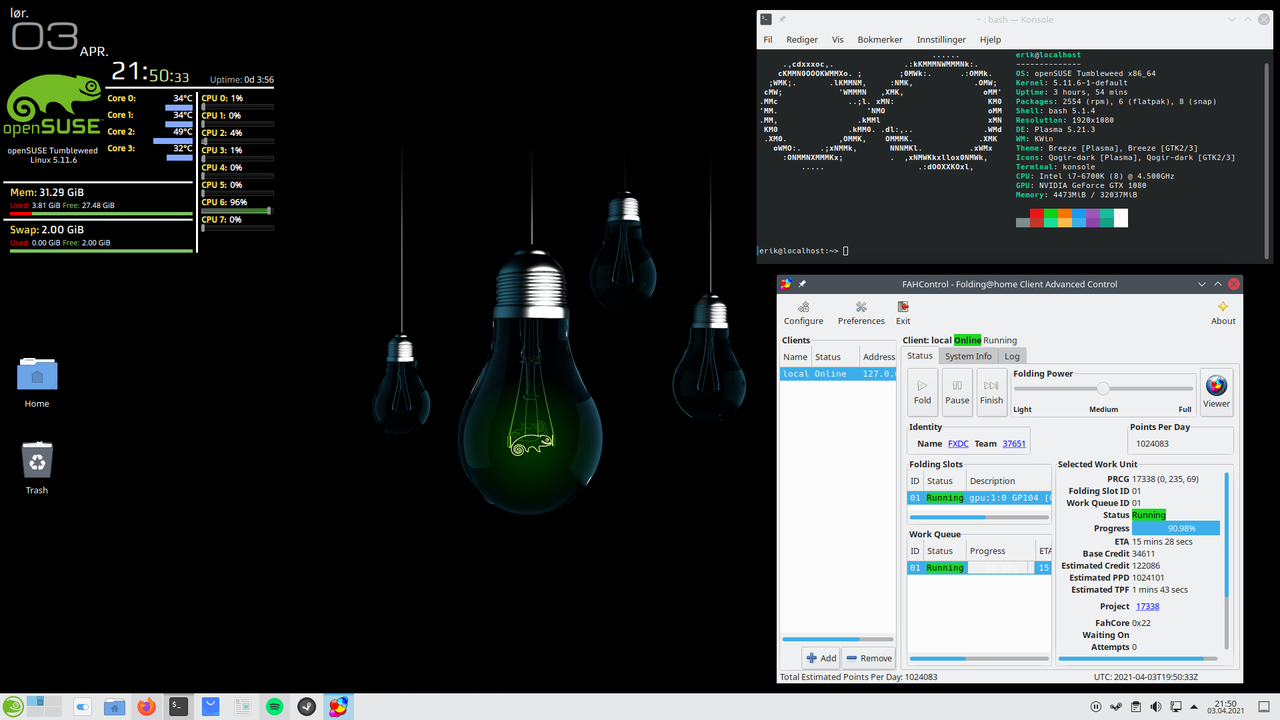Open FAHControl Preferences
The width and height of the screenshot is (1280, 720).
(x=860, y=311)
